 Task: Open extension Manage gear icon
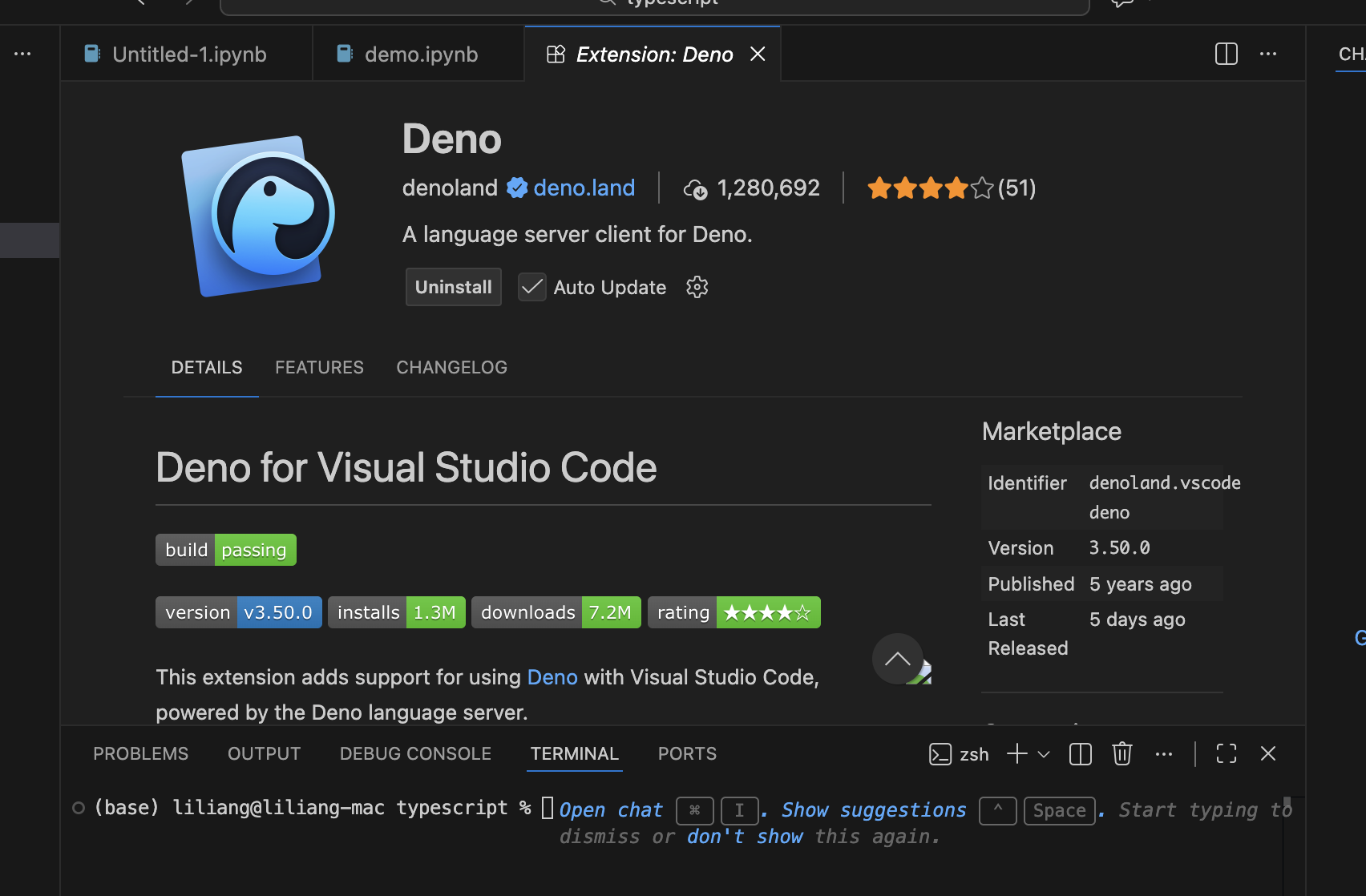(x=697, y=287)
